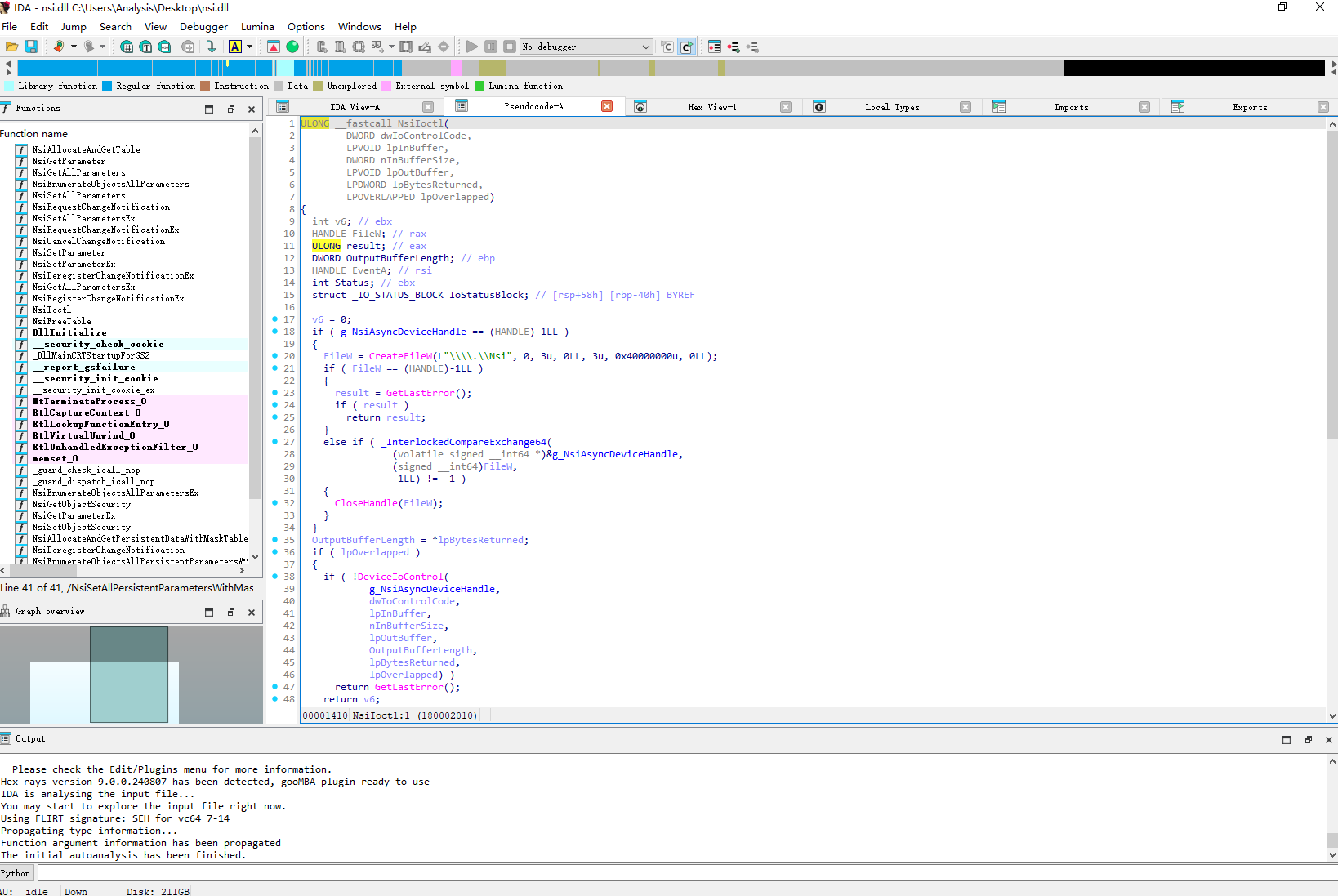Click the text search 'A' toolbar icon
Screen dimensions: 1338x896
click(235, 47)
